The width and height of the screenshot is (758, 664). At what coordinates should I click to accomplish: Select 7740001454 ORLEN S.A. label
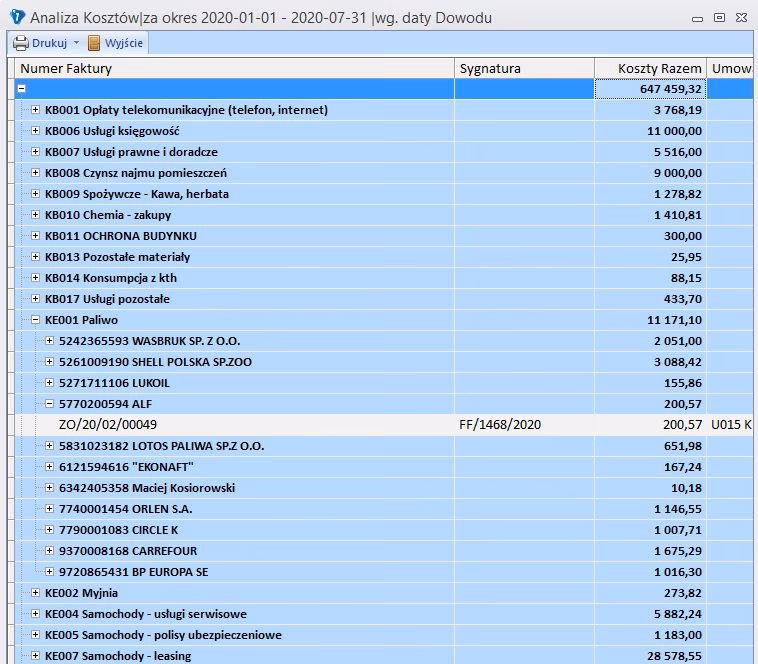coord(125,509)
